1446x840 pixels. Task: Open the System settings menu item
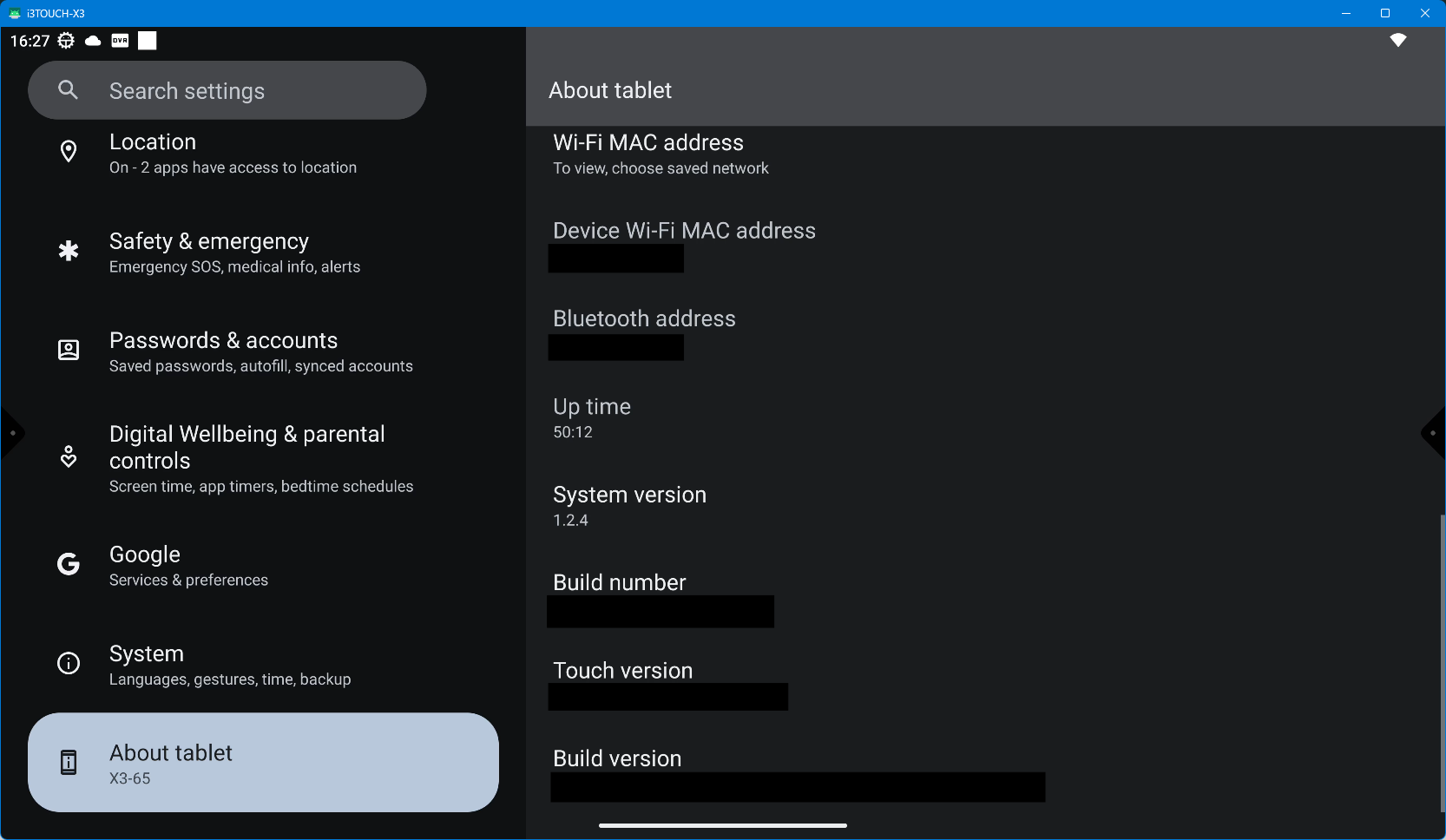(230, 665)
